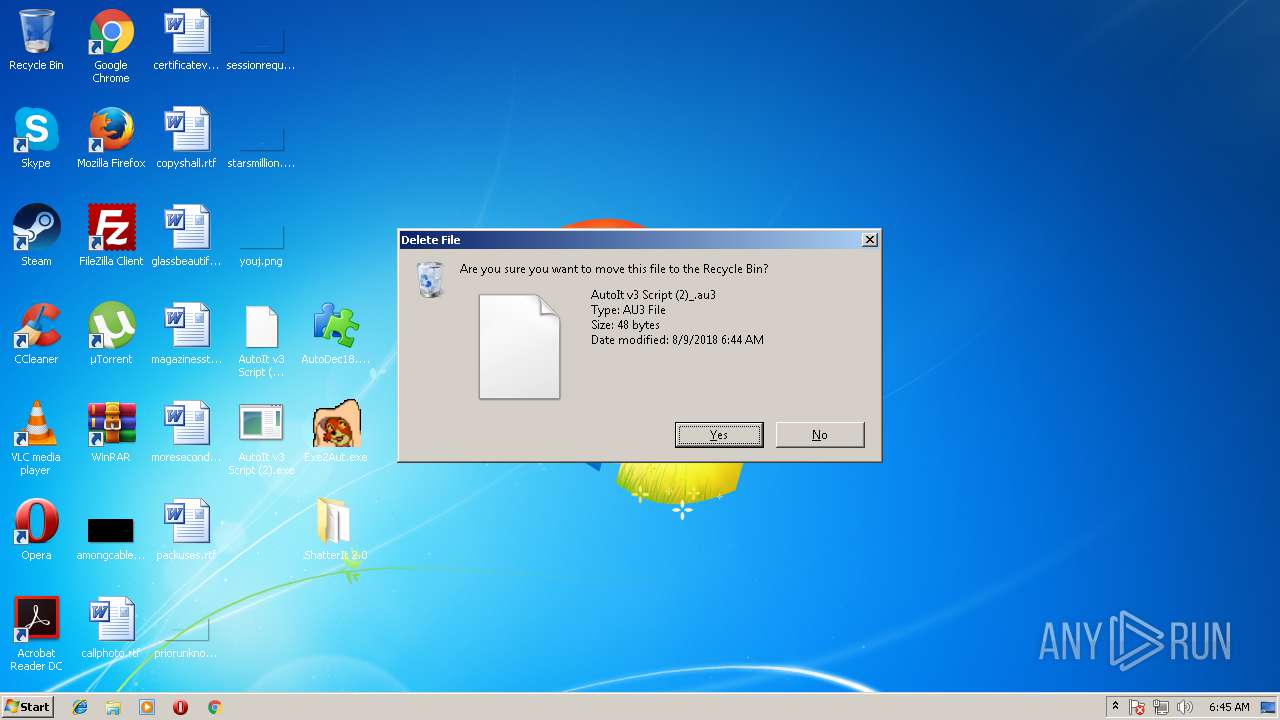Select the sessionrequ… desktop file

261,50
